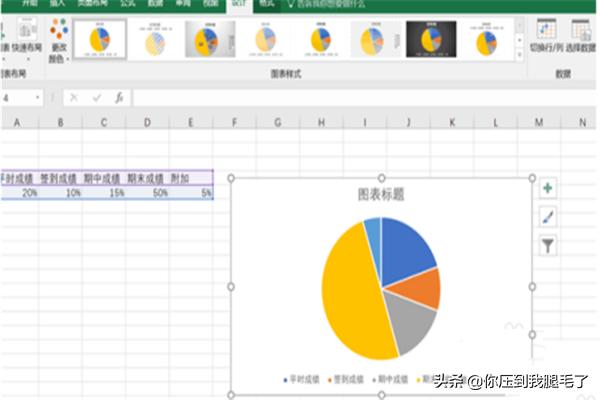The image size is (600, 400).
Task: Apply the eighth pie chart style thumbnail
Action: point(486,39)
